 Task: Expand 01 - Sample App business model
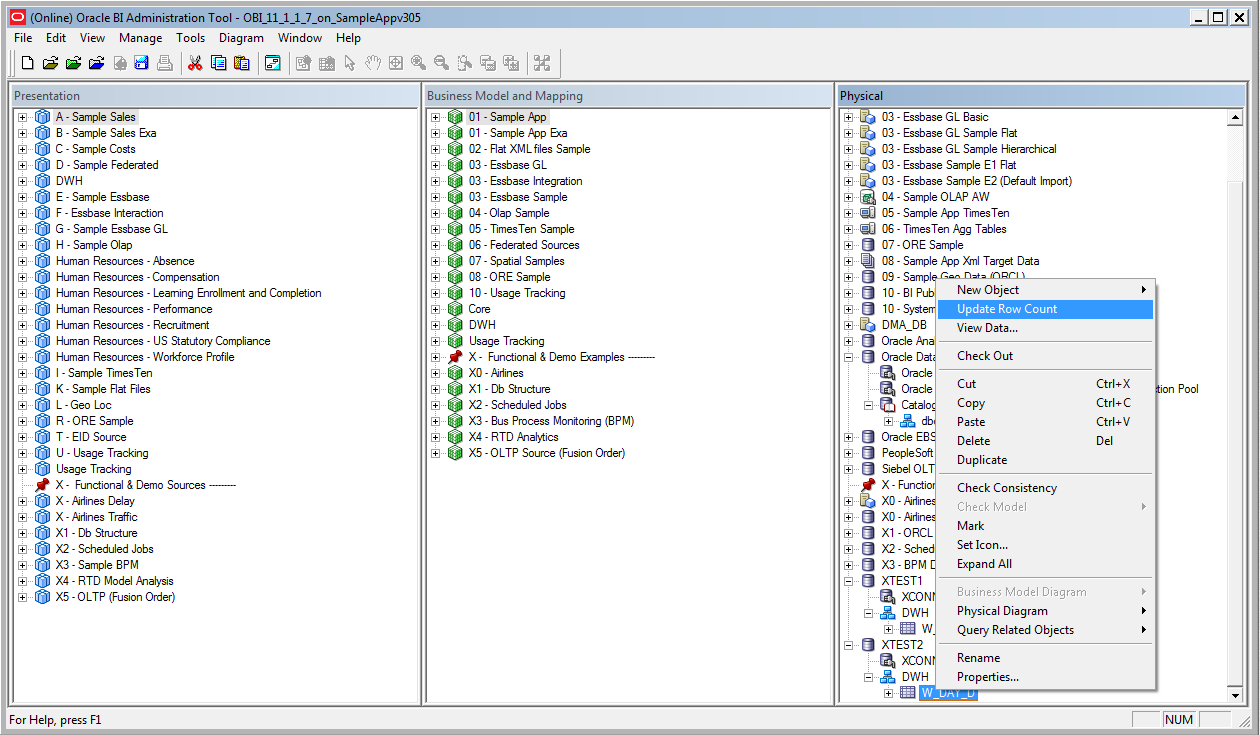436,117
